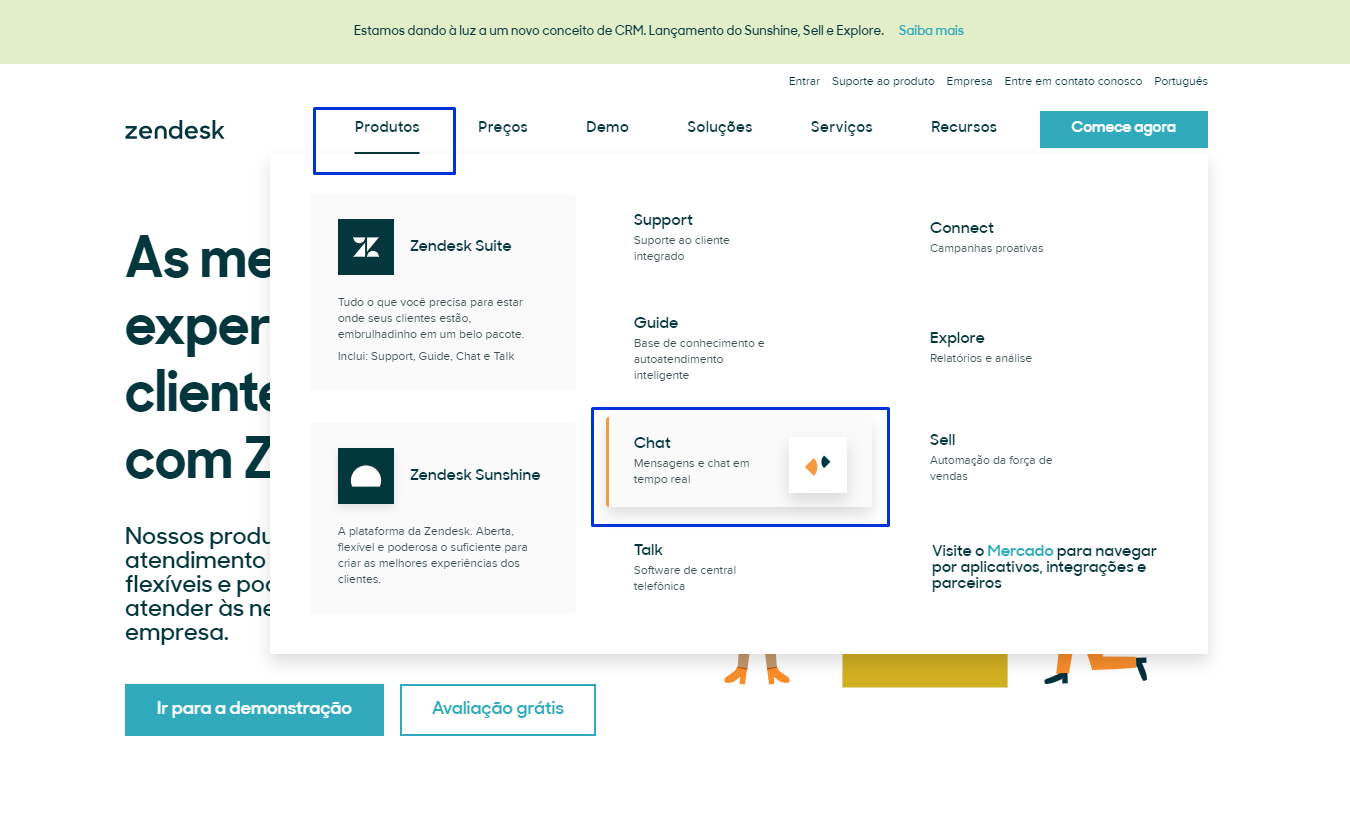Viewport: 1350px width, 828px height.
Task: Click the Zendesk logo in the header
Action: pos(175,130)
